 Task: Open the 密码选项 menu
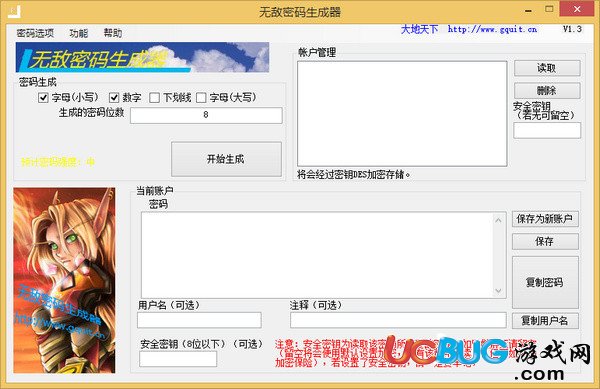[35, 33]
